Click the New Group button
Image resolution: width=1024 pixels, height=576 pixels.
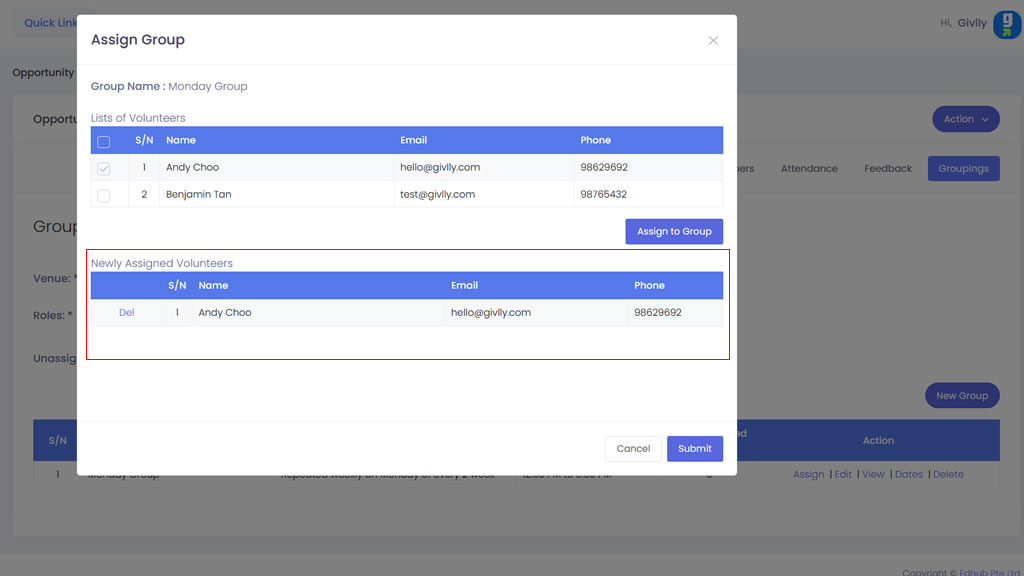coord(961,396)
